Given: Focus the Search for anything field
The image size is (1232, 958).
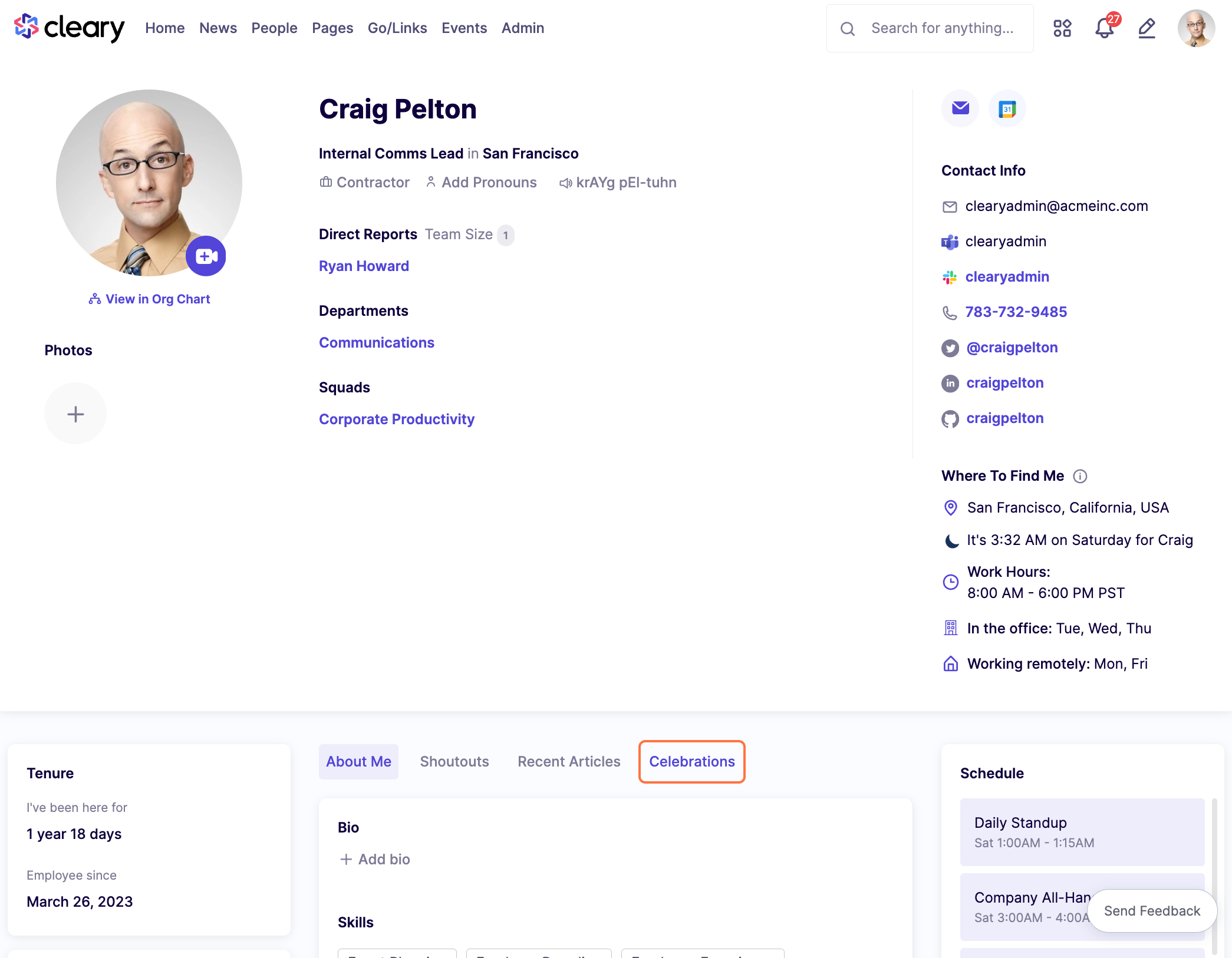Looking at the screenshot, I should (930, 28).
